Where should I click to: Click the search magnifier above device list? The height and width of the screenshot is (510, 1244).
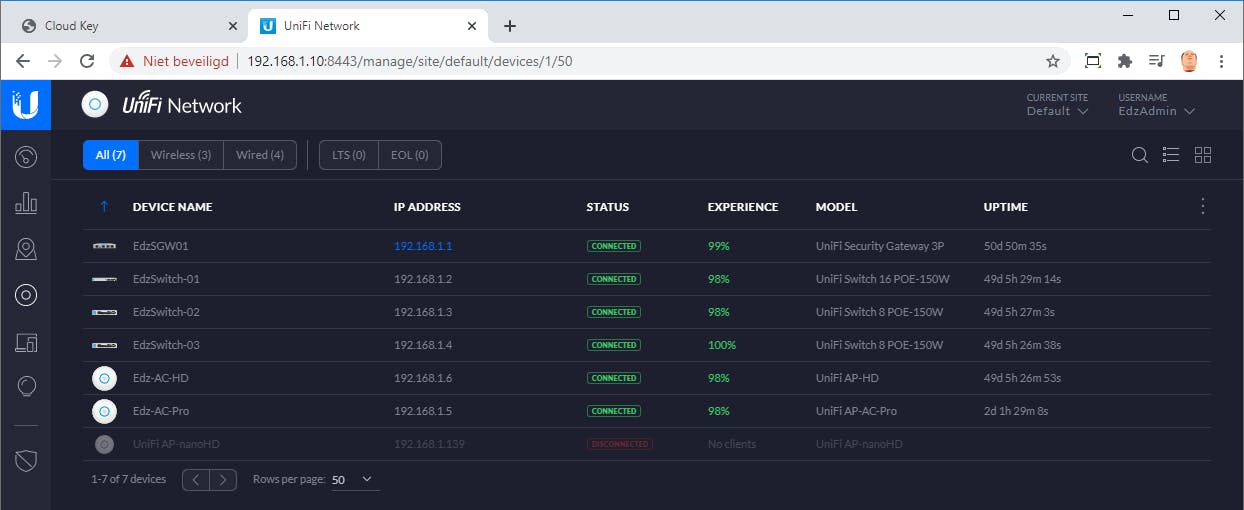1140,155
